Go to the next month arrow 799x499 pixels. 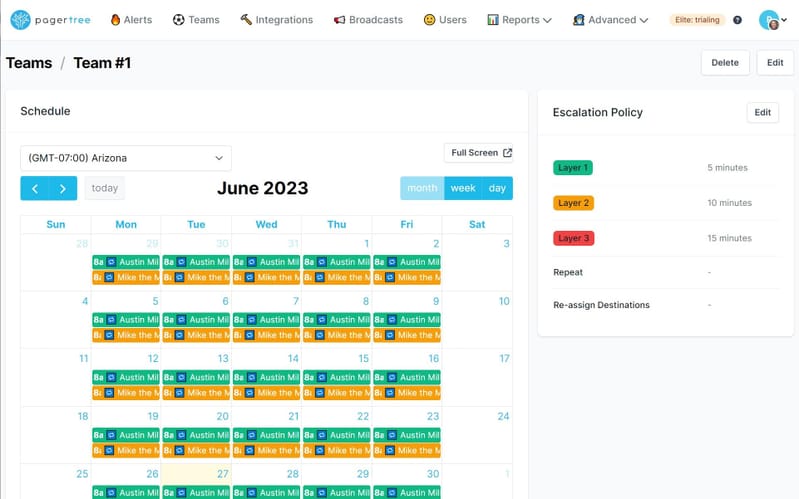click(x=63, y=188)
